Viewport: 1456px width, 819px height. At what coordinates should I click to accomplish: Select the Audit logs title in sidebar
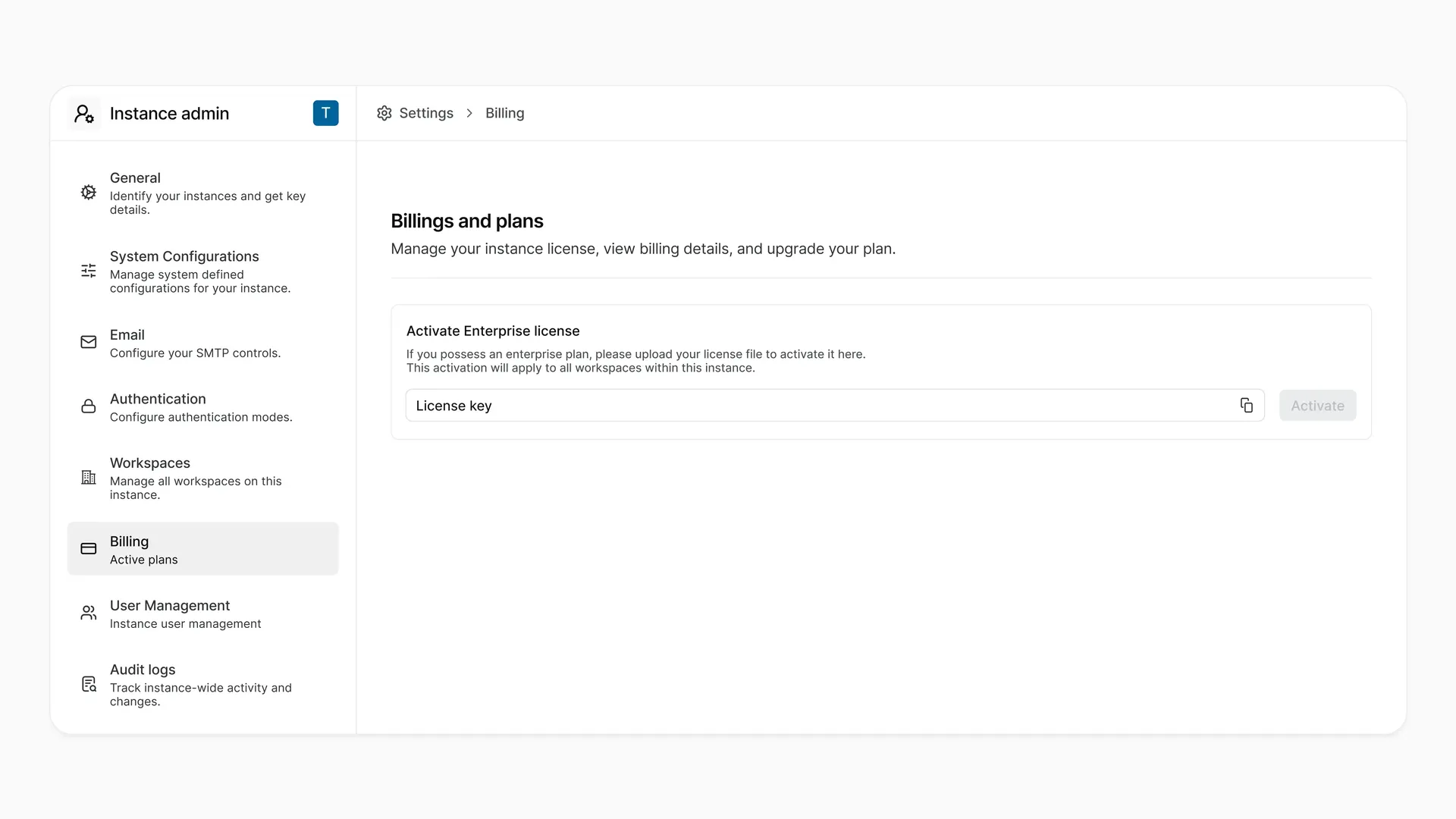(x=143, y=670)
